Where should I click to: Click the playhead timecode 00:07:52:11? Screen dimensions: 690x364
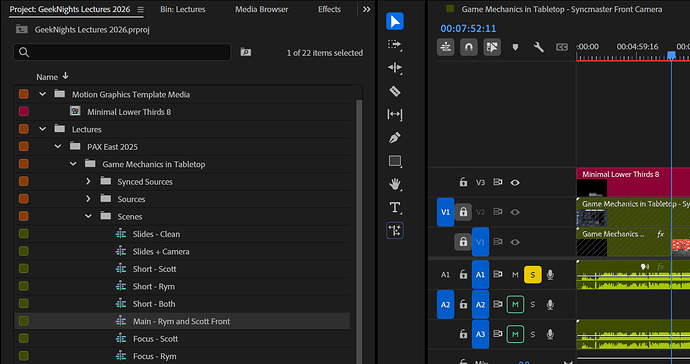coord(468,29)
